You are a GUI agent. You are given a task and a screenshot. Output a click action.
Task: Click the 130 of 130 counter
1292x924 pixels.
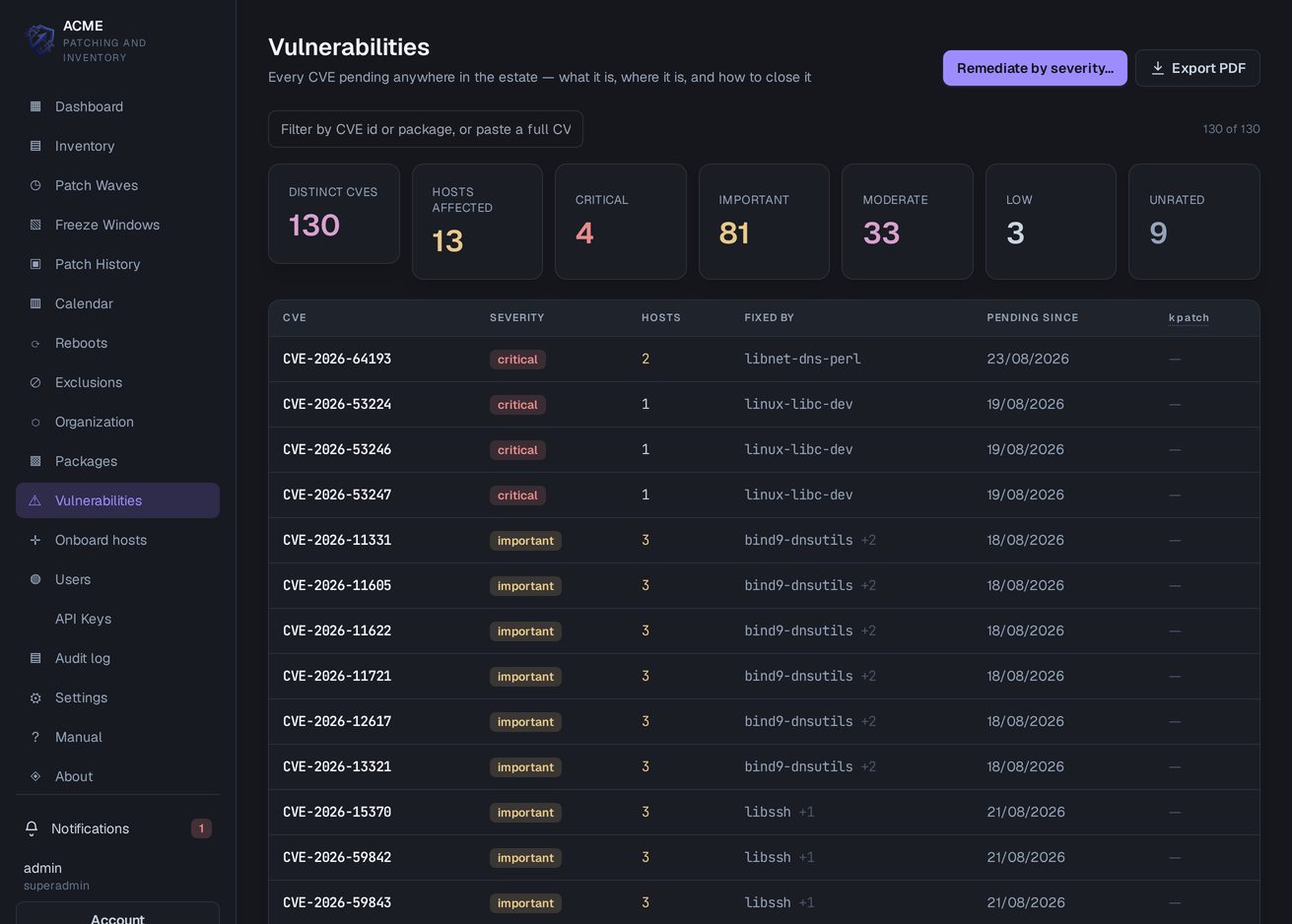pyautogui.click(x=1231, y=129)
